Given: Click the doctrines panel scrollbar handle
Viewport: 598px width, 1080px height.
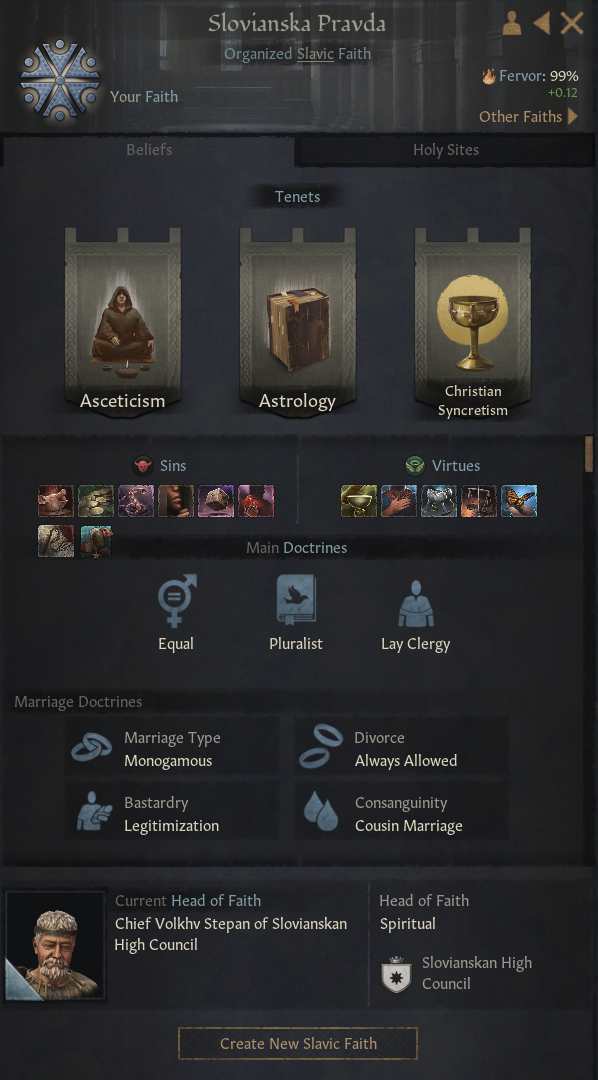Looking at the screenshot, I should pyautogui.click(x=589, y=454).
